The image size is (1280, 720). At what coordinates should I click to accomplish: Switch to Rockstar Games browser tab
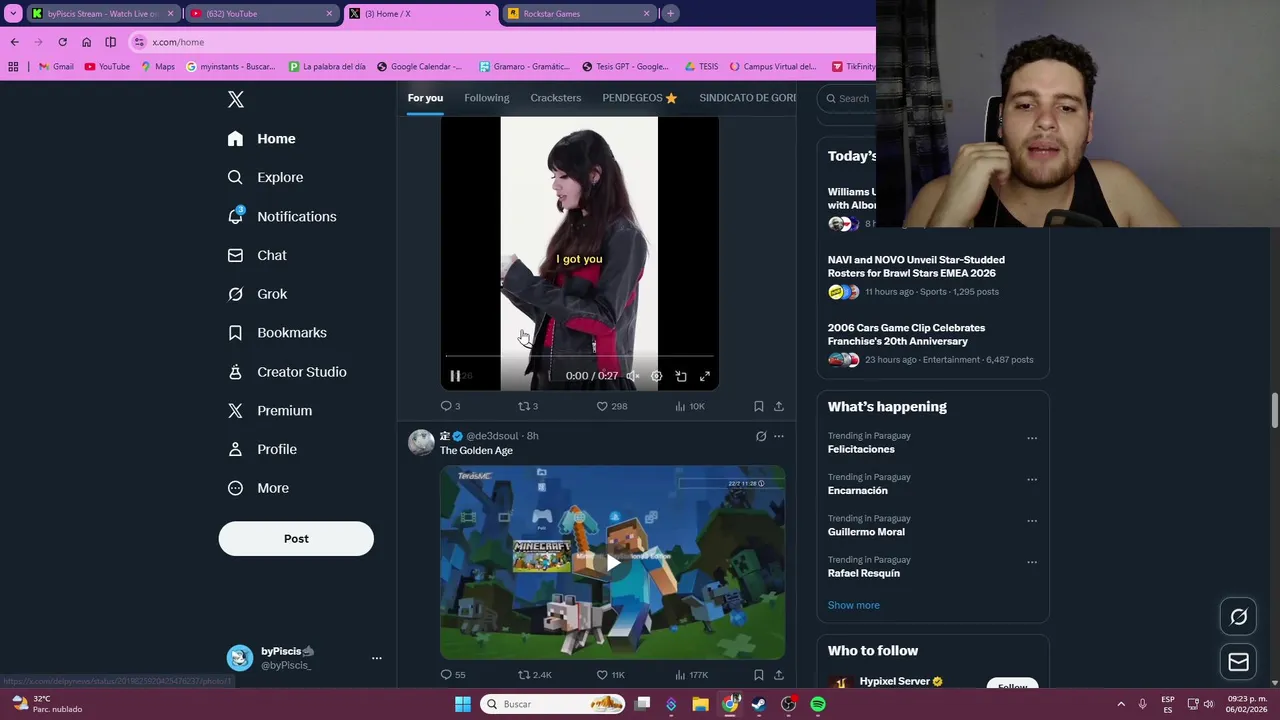pos(578,13)
